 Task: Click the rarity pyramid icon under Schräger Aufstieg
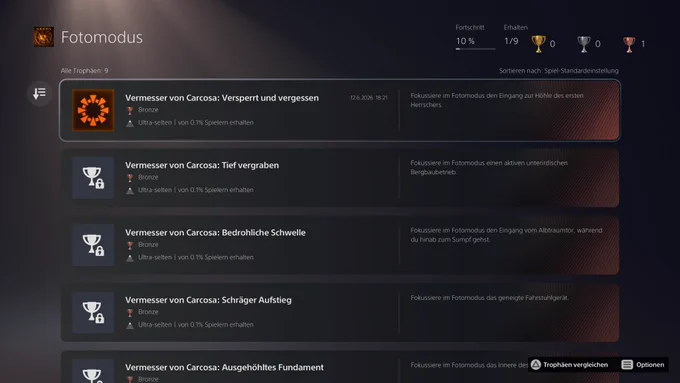(130, 325)
